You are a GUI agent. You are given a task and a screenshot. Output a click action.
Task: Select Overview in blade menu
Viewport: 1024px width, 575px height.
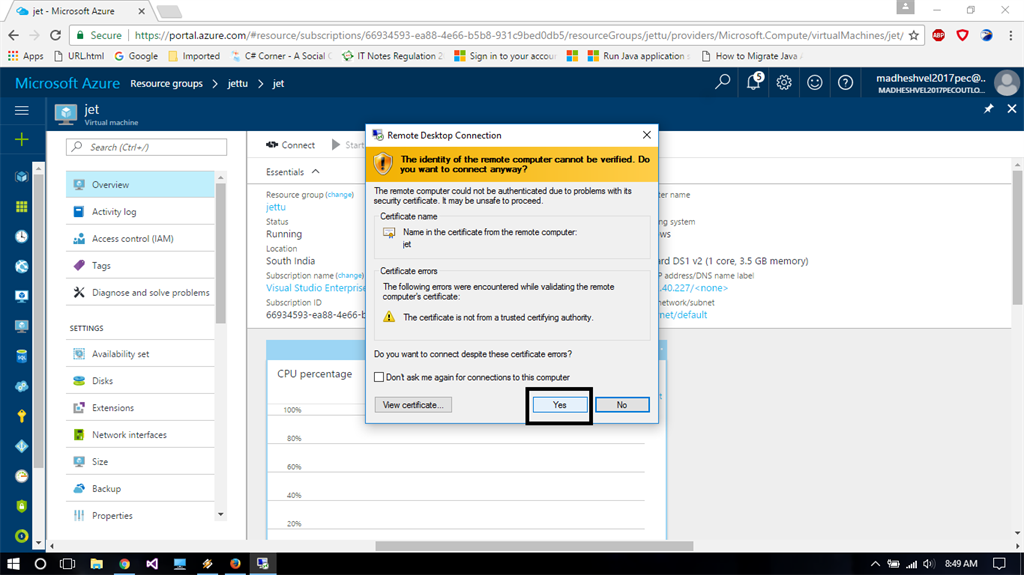pyautogui.click(x=140, y=185)
